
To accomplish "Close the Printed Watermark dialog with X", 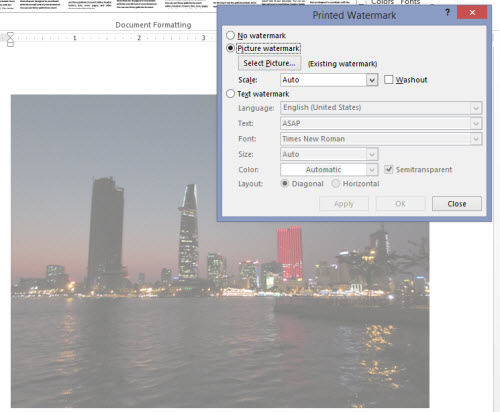I will [x=472, y=13].
